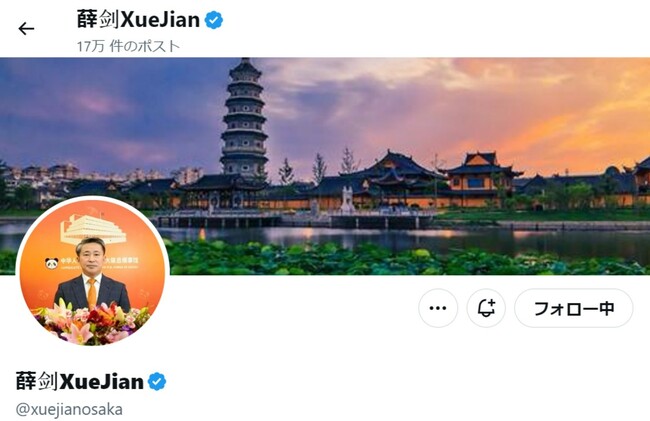Click the flower bouquet in the profile picture
Screen dimensions: 650x421
(x=91, y=323)
